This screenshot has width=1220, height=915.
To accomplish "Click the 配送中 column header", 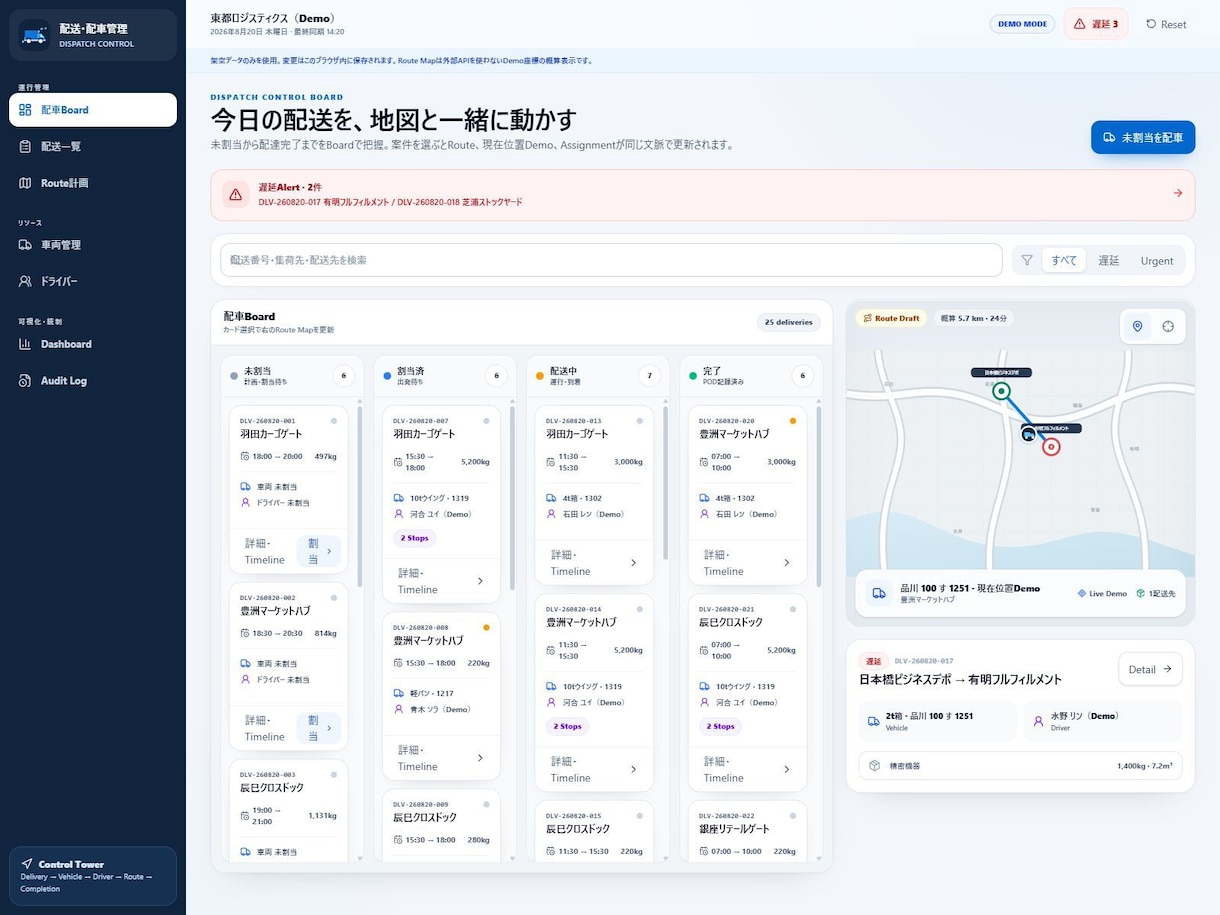I will pyautogui.click(x=598, y=376).
